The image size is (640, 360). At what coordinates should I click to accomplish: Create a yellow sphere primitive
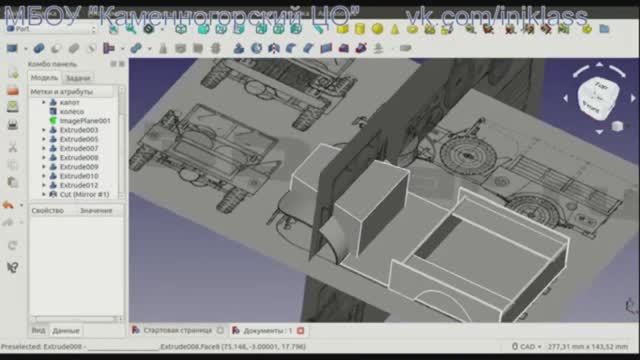pyautogui.click(x=378, y=29)
